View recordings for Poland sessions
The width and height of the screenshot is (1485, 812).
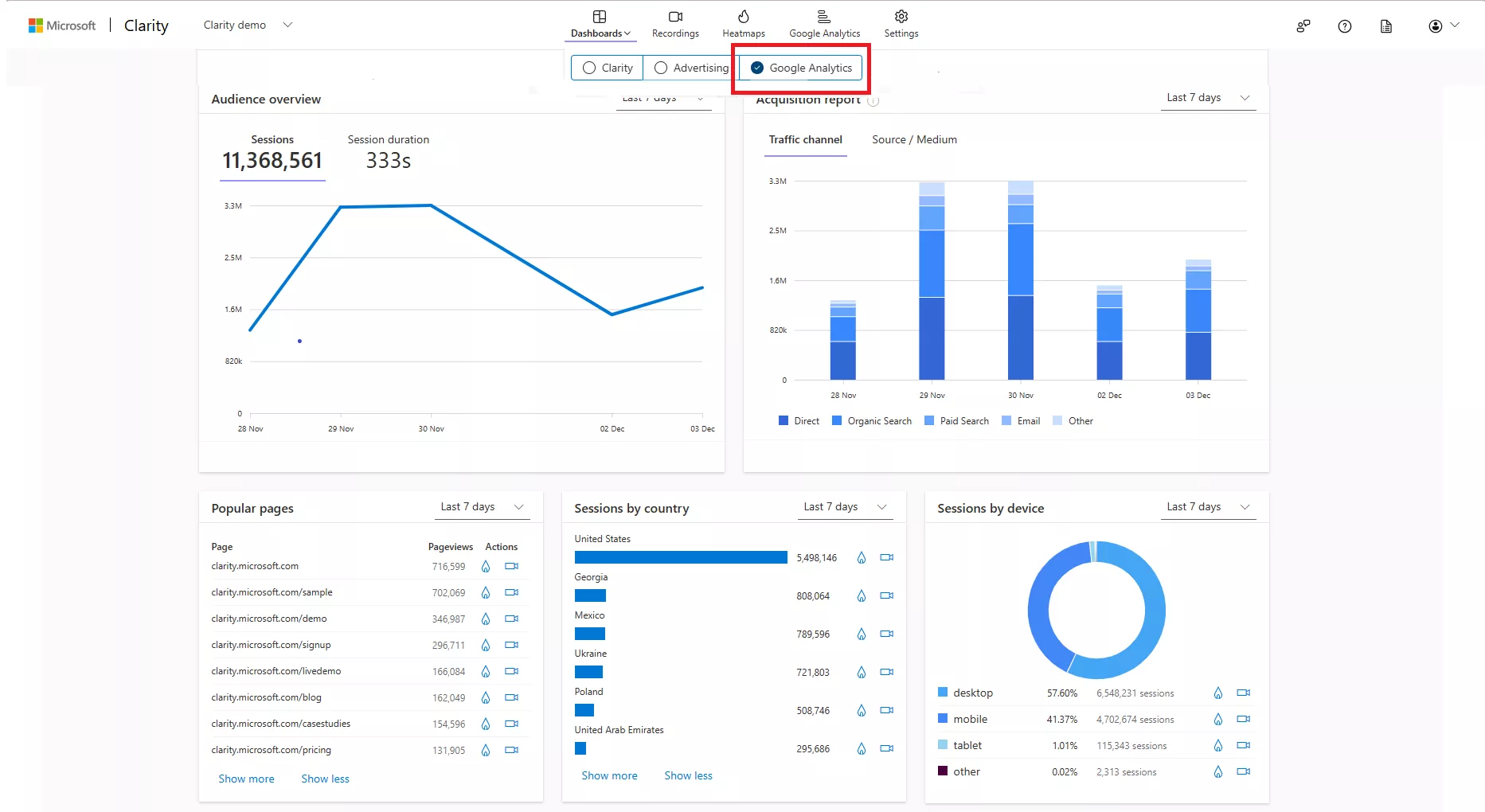pos(887,710)
